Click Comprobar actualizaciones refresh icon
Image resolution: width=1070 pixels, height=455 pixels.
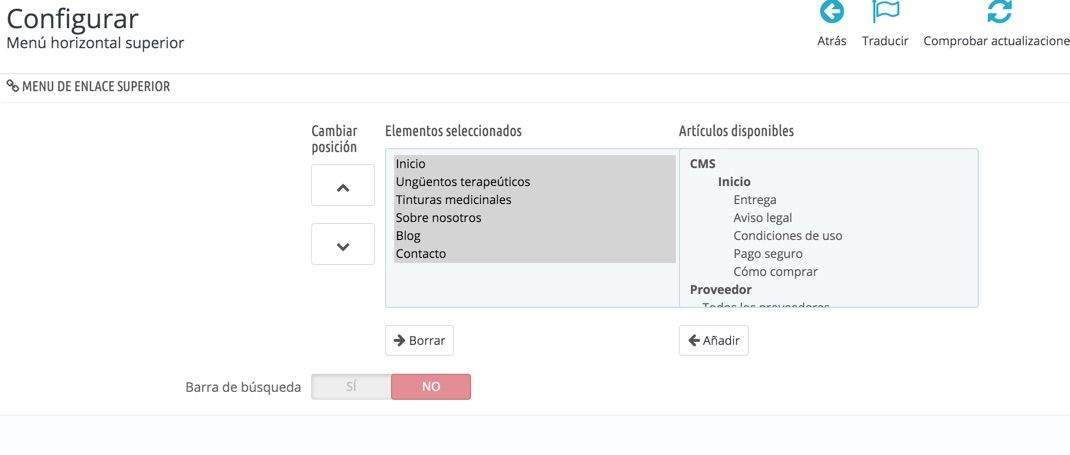click(1000, 12)
